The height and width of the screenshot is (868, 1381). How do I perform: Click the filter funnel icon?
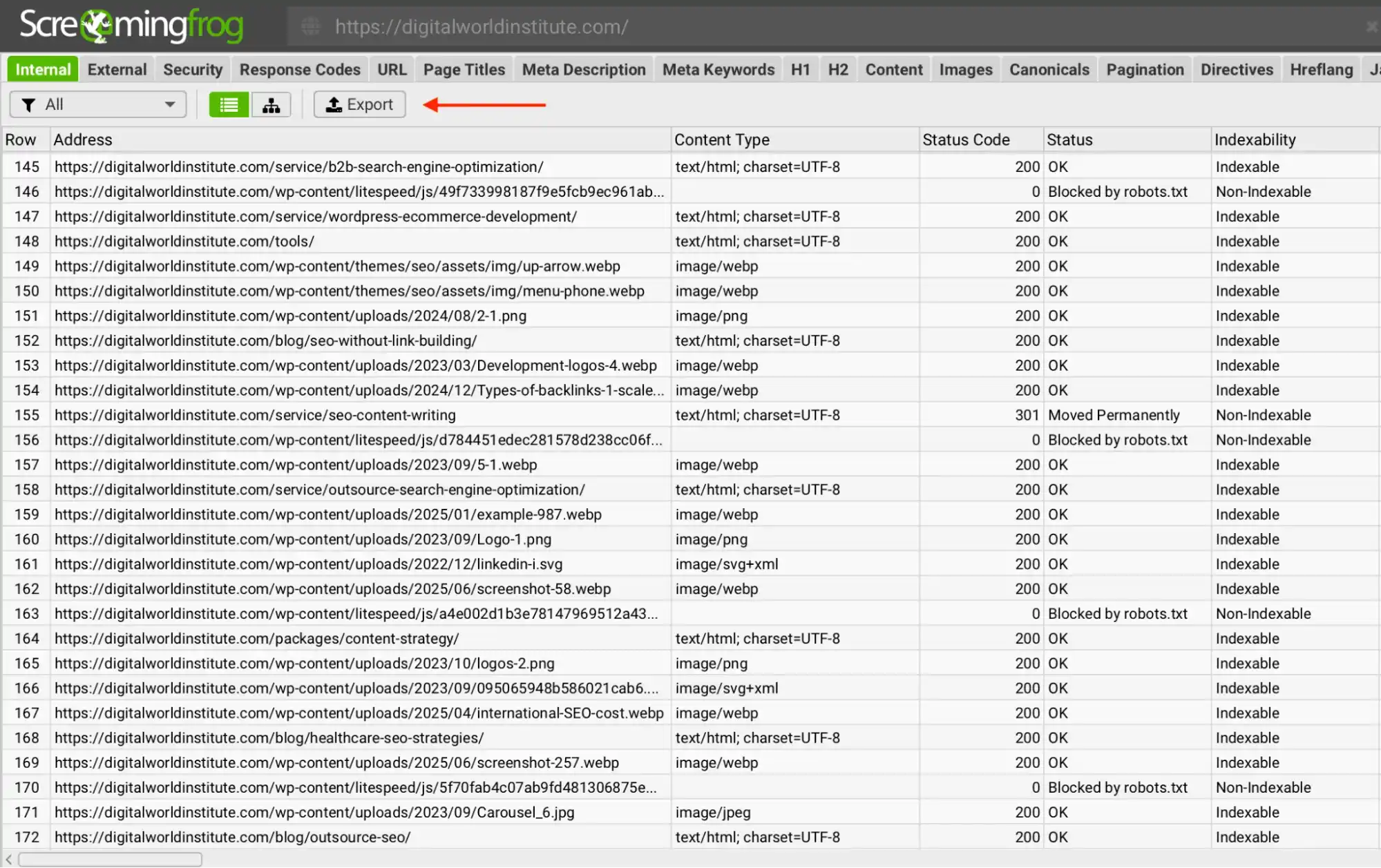pos(28,104)
